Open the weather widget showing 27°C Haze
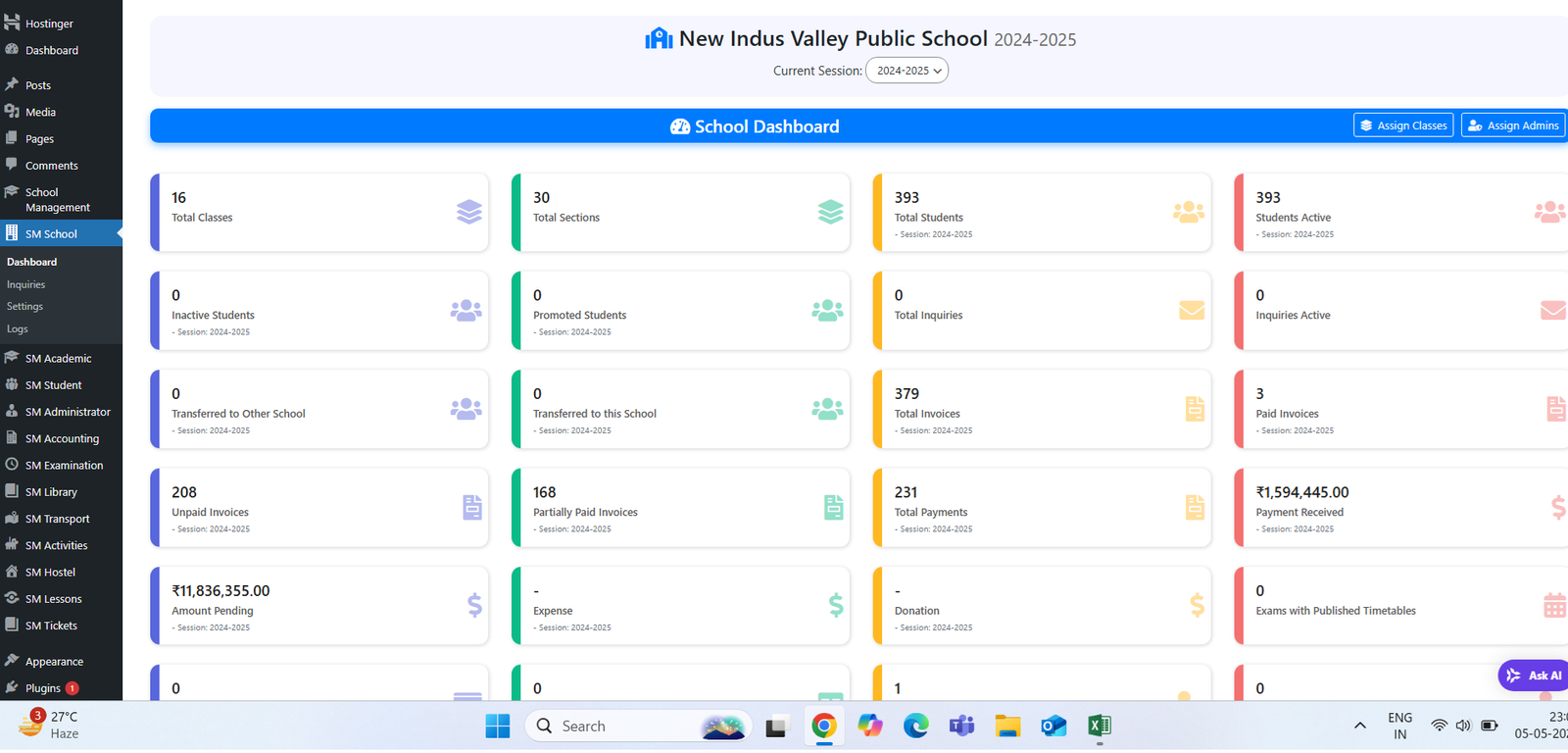 coord(49,725)
